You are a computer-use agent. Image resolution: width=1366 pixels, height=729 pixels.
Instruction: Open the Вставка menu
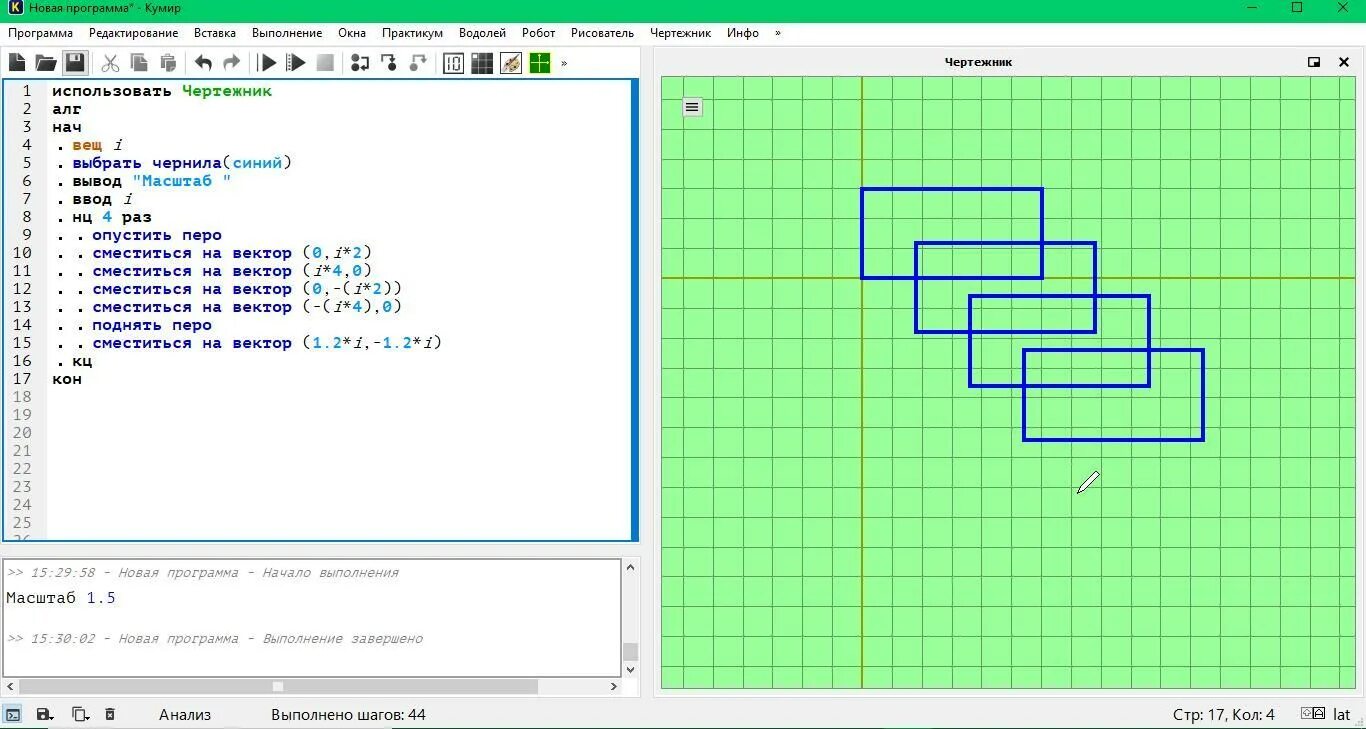click(215, 33)
